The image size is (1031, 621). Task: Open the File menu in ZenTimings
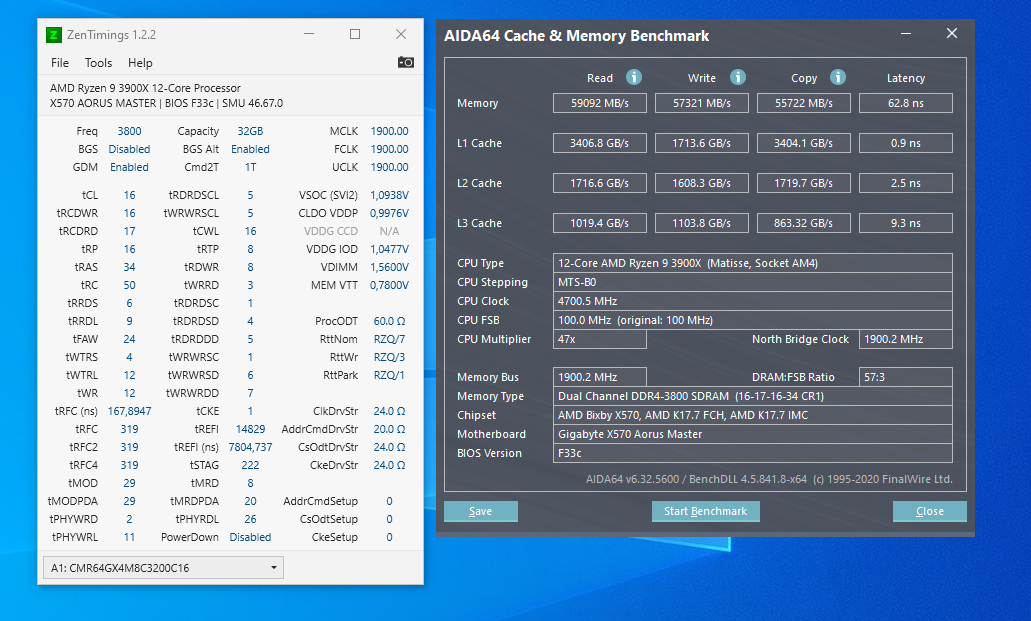[60, 62]
